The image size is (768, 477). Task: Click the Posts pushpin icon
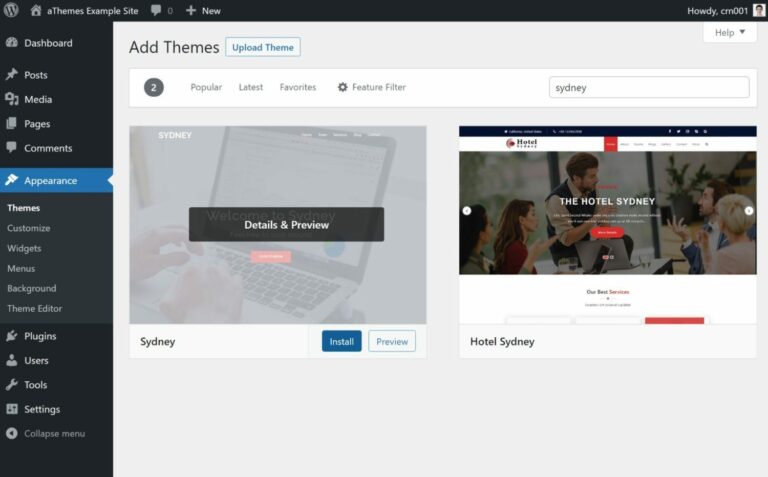point(12,74)
